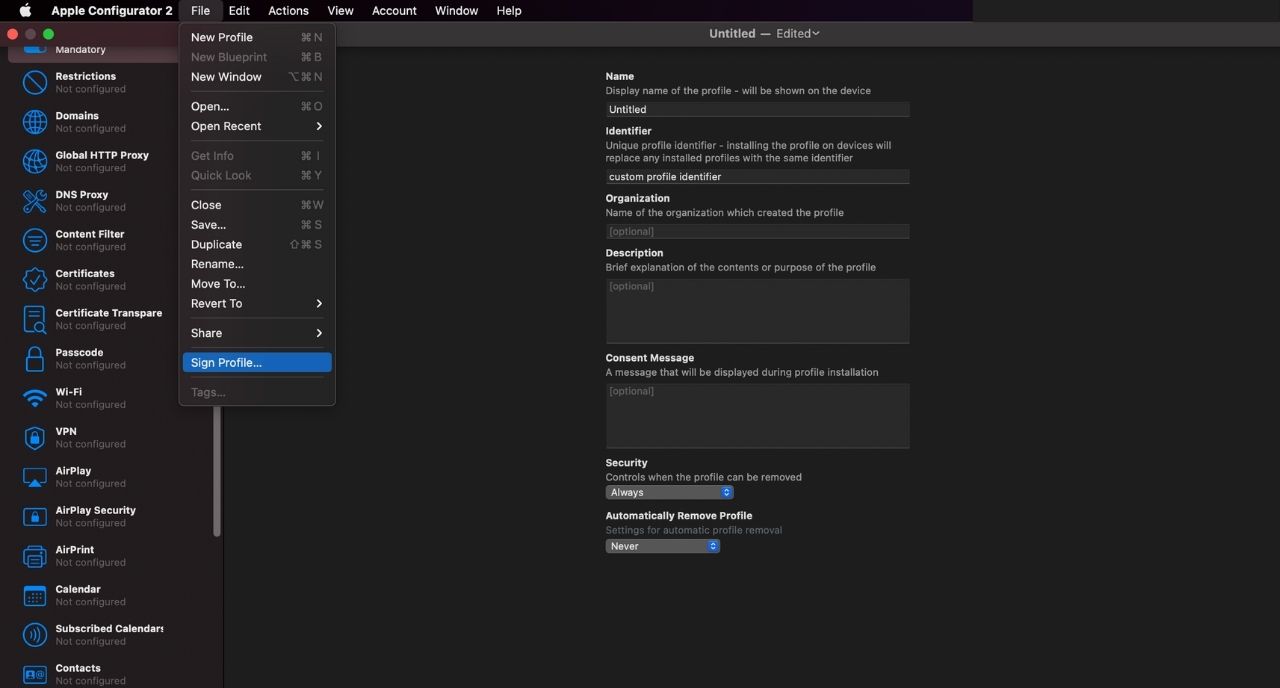
Task: Choose New Window menu entry
Action: [x=257, y=77]
